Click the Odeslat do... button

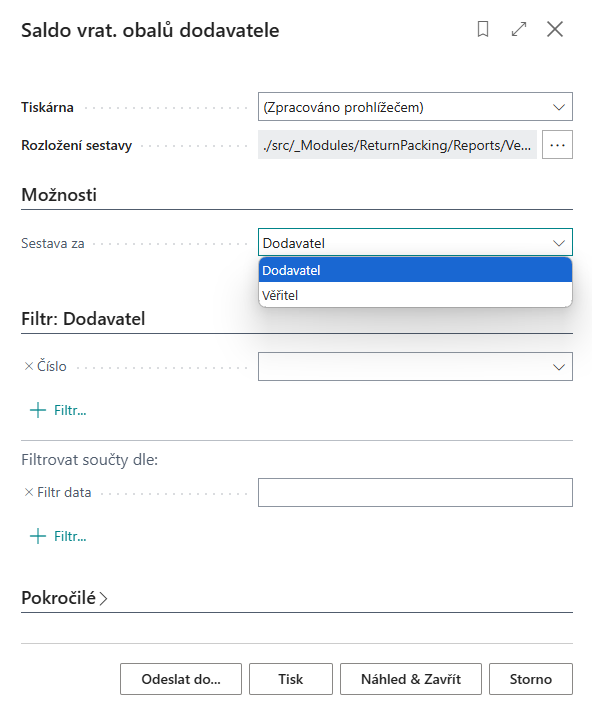click(181, 679)
